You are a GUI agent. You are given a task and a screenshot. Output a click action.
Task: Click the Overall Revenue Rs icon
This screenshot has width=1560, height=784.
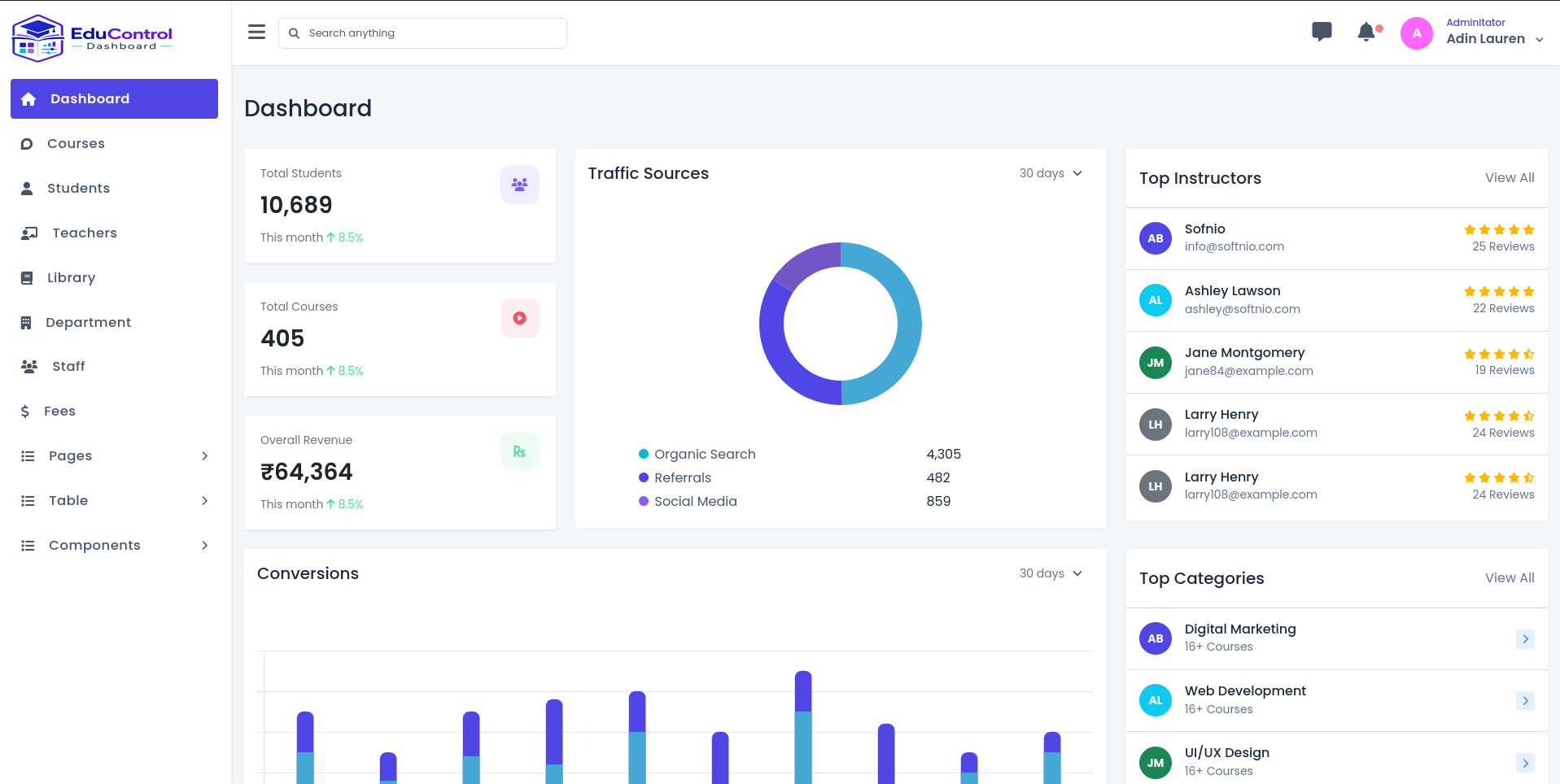(519, 451)
